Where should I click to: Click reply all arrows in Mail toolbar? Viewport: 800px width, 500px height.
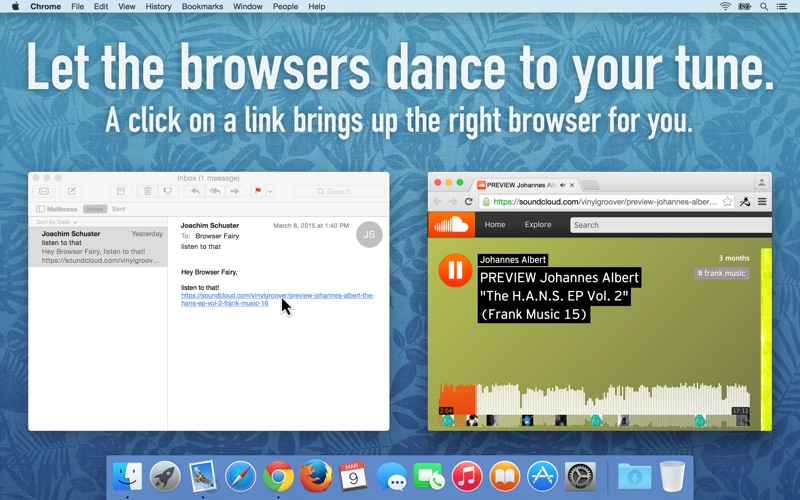(x=215, y=191)
